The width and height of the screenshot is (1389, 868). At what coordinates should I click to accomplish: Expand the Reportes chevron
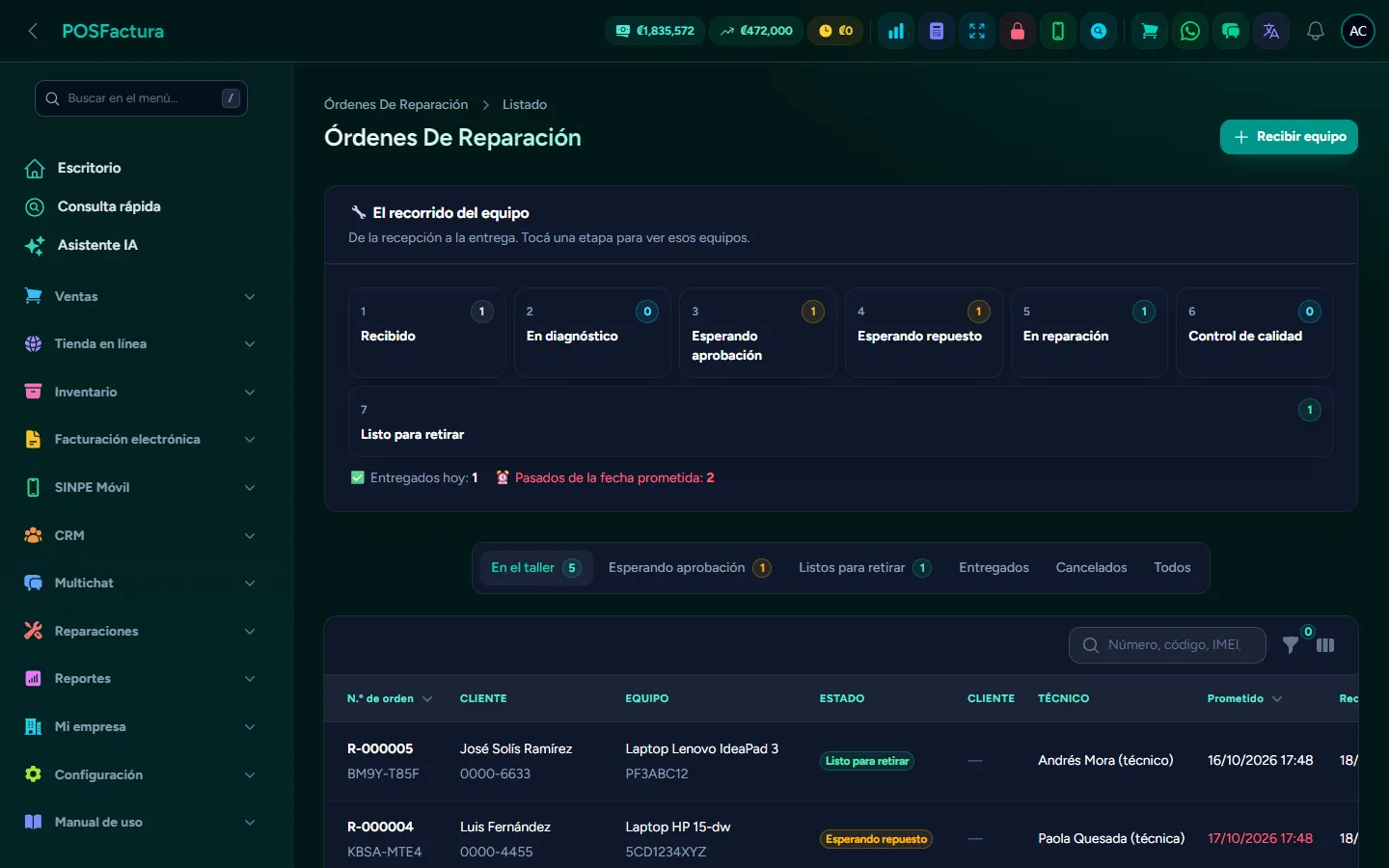pos(250,678)
